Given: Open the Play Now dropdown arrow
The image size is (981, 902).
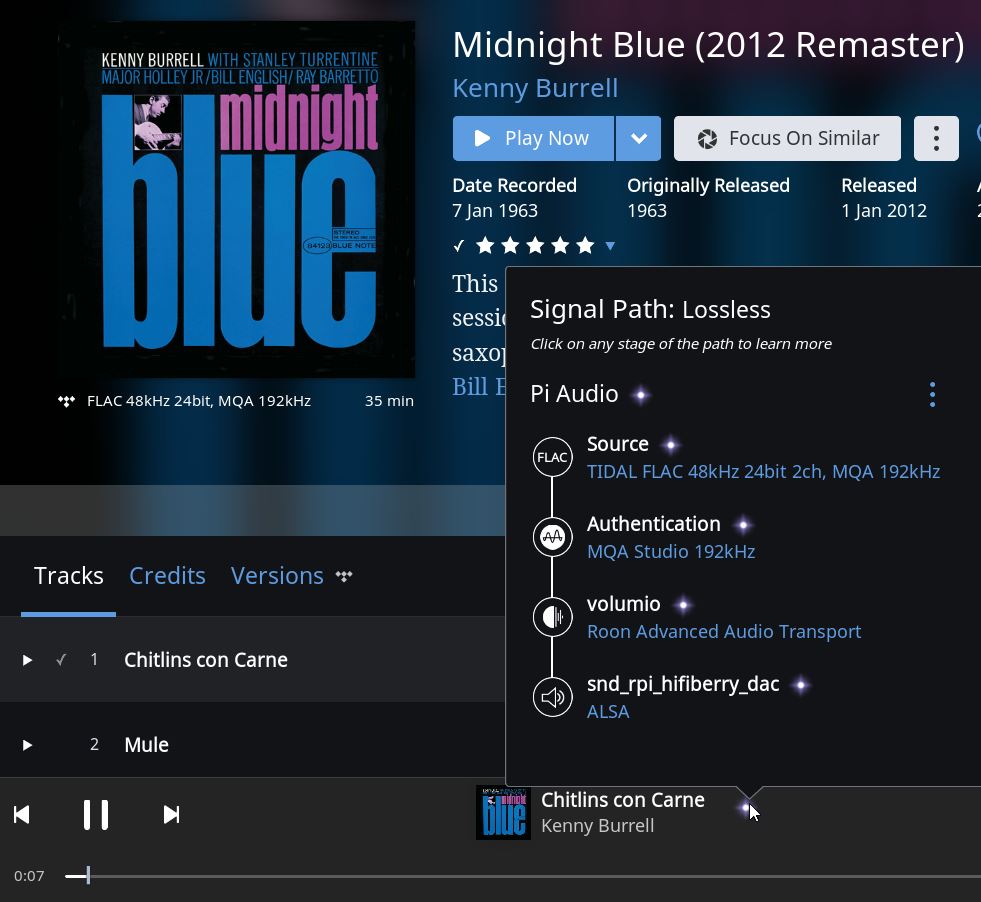Looking at the screenshot, I should (638, 138).
